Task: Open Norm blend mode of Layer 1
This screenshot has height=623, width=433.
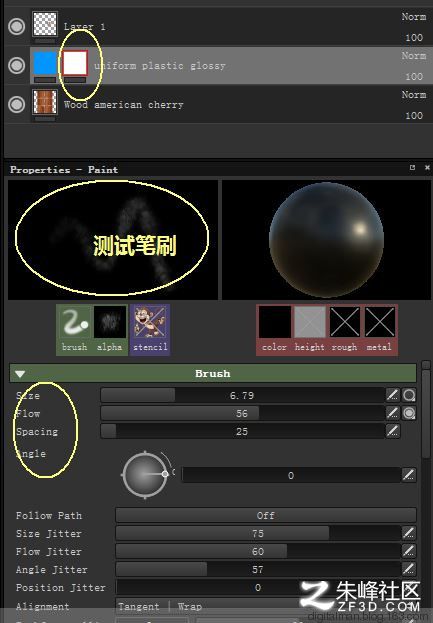Action: click(x=414, y=17)
